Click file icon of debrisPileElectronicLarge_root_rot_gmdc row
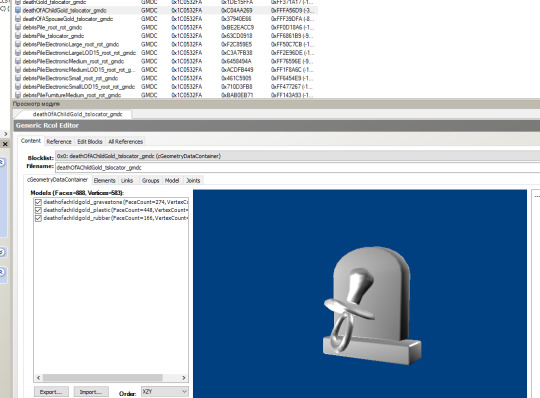Viewport: 540px width, 398px height. click(x=18, y=44)
